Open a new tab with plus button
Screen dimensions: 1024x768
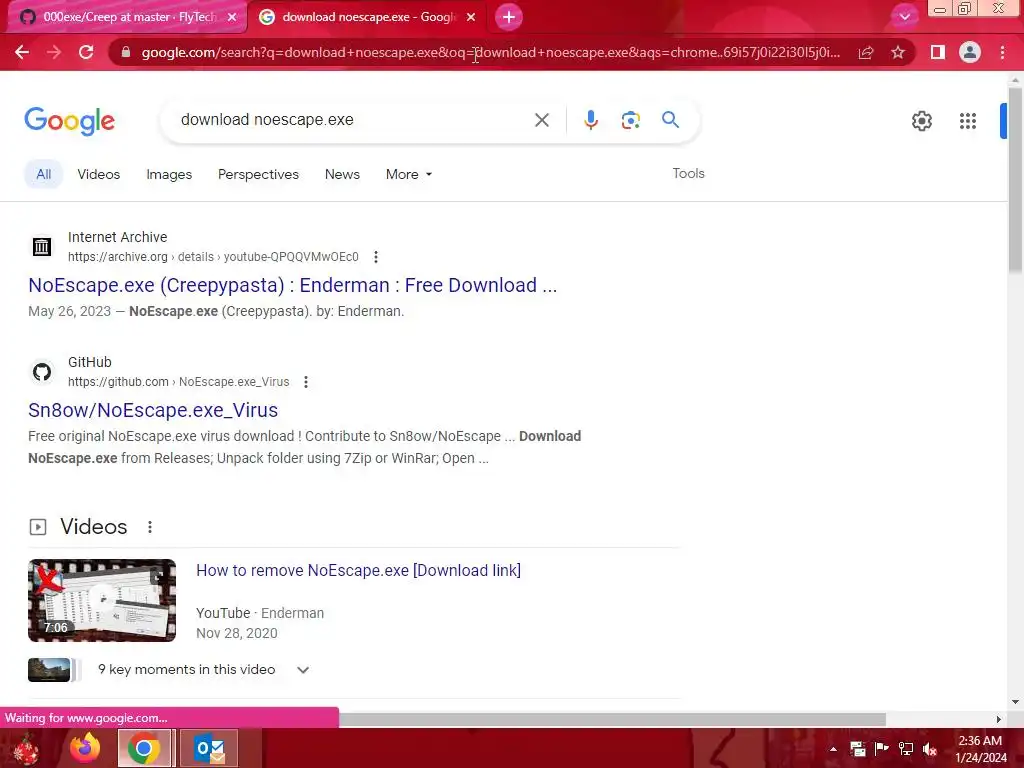[x=509, y=17]
